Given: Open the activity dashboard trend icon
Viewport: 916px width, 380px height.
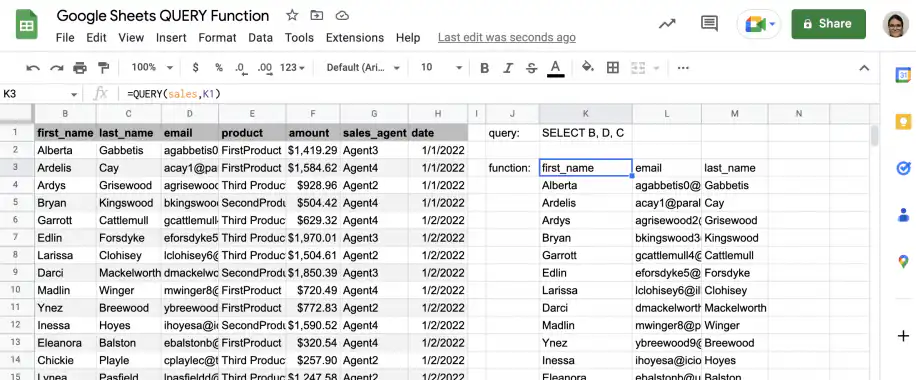Looking at the screenshot, I should pos(667,24).
